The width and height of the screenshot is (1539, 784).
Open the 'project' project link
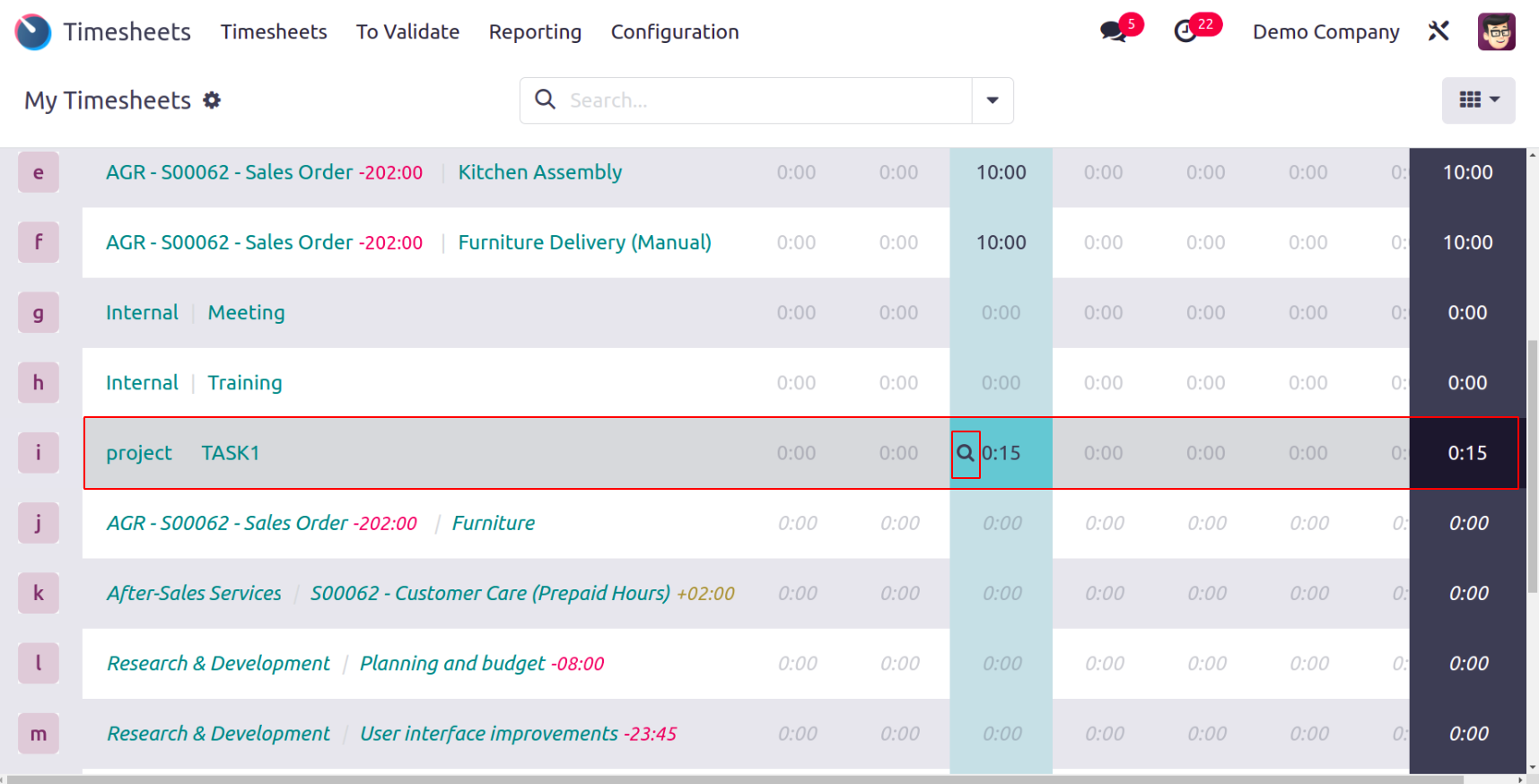pyautogui.click(x=139, y=453)
